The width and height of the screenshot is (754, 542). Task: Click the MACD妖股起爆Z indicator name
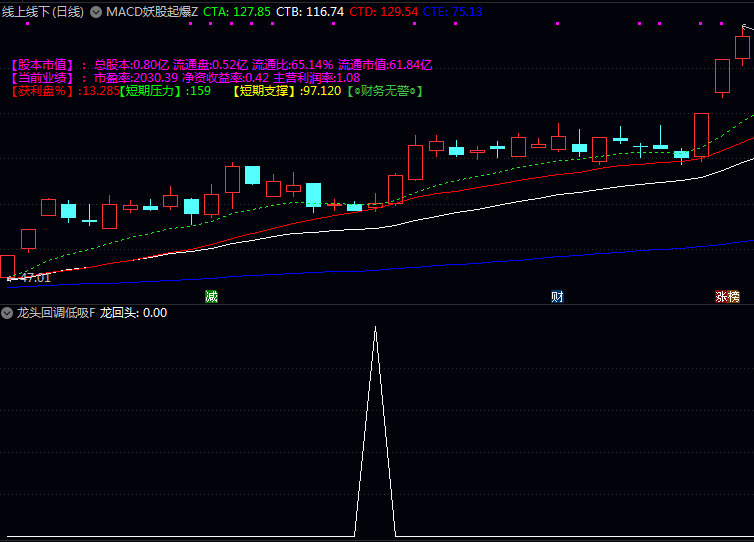click(x=152, y=12)
